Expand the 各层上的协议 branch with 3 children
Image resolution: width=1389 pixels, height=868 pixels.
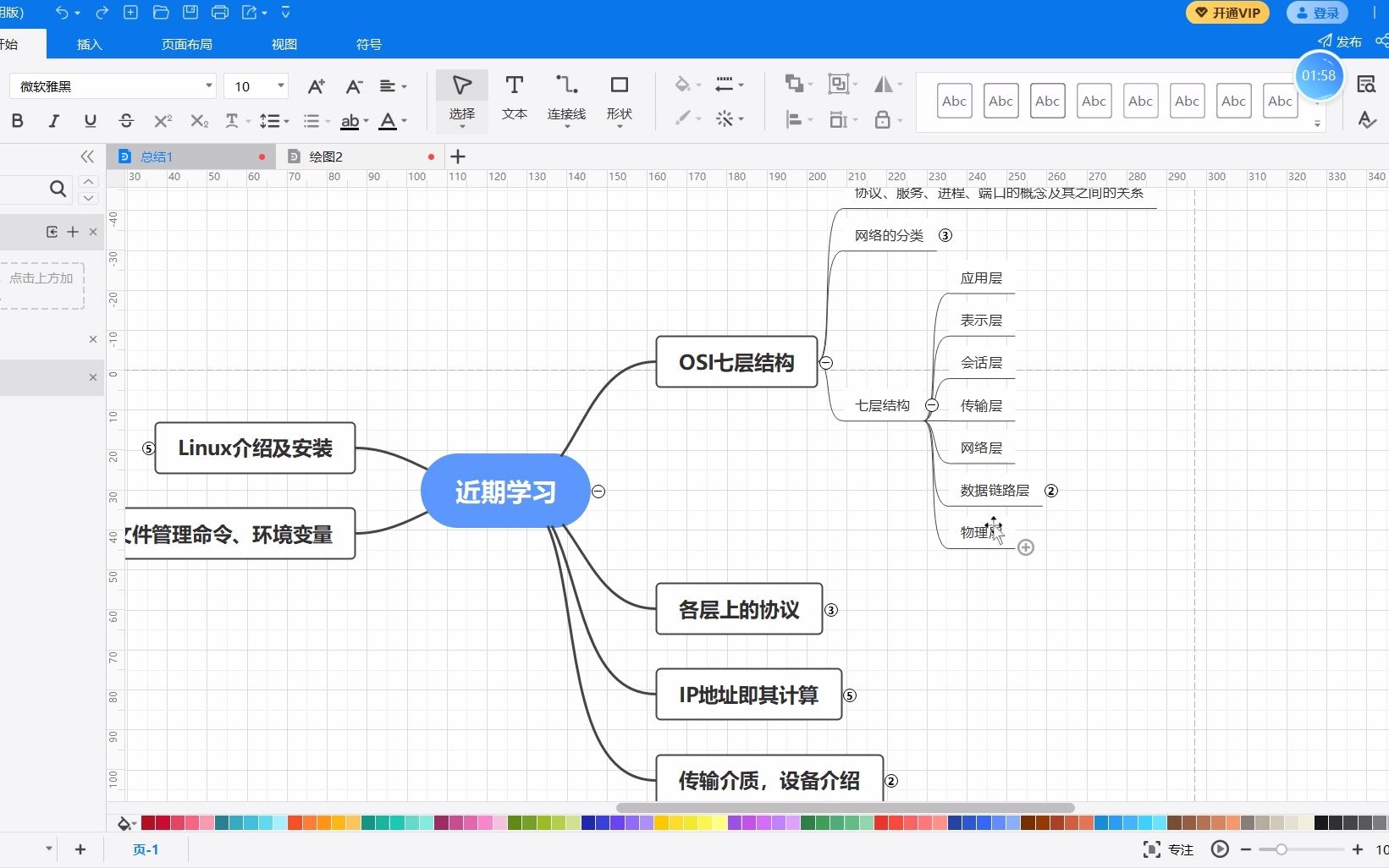click(831, 610)
